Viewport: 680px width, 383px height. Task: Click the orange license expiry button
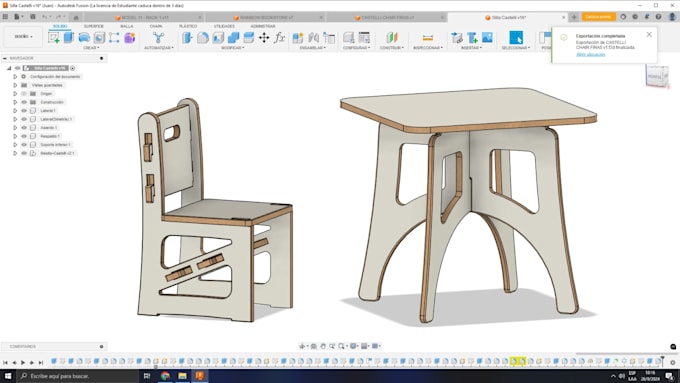tap(598, 17)
